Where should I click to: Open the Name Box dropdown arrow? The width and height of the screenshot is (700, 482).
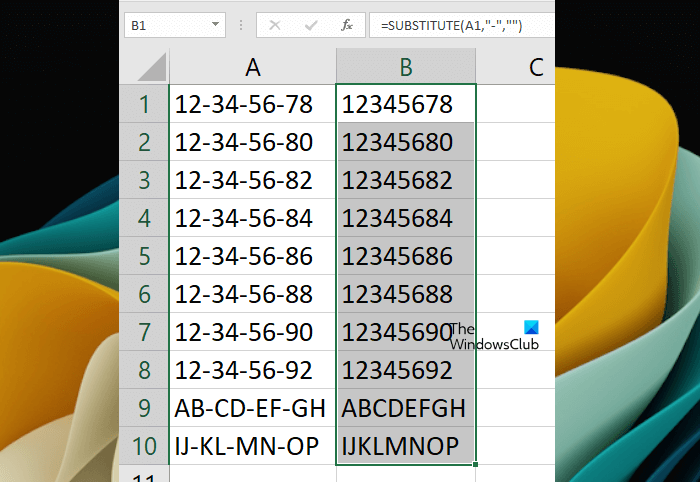[215, 25]
